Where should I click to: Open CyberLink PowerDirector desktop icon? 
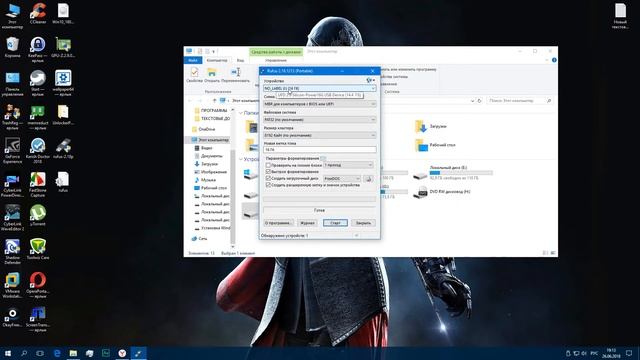(12, 185)
